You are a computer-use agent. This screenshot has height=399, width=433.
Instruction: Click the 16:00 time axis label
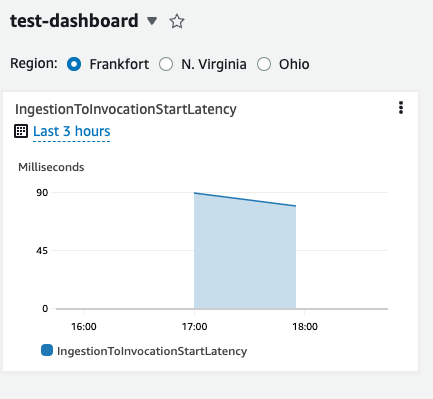[84, 327]
